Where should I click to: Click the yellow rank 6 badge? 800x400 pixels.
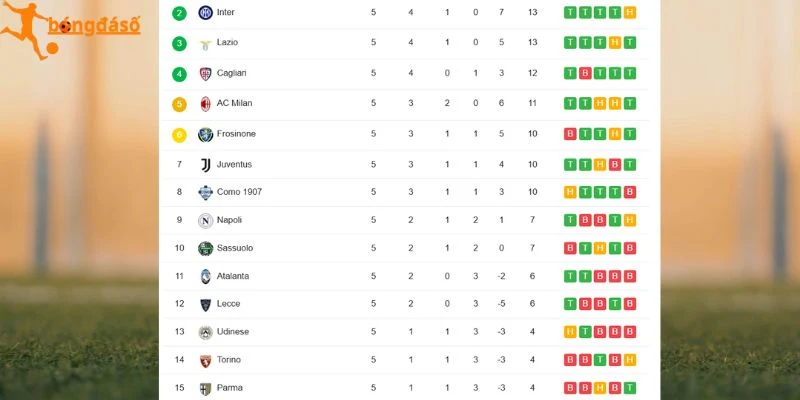(179, 135)
